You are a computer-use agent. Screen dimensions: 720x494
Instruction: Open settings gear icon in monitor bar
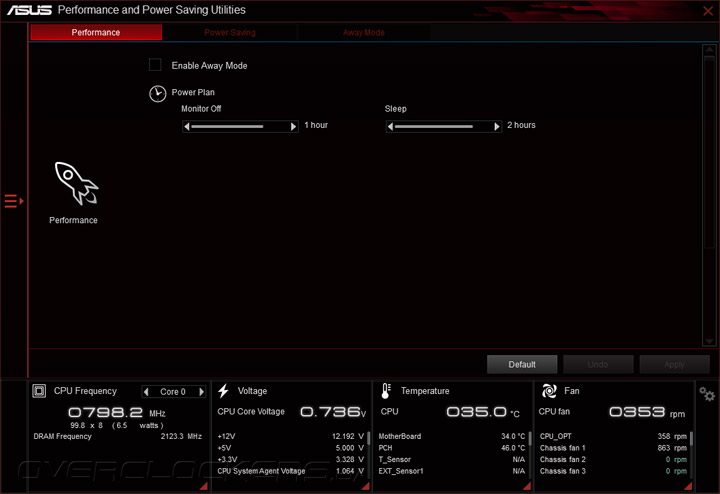pyautogui.click(x=707, y=394)
